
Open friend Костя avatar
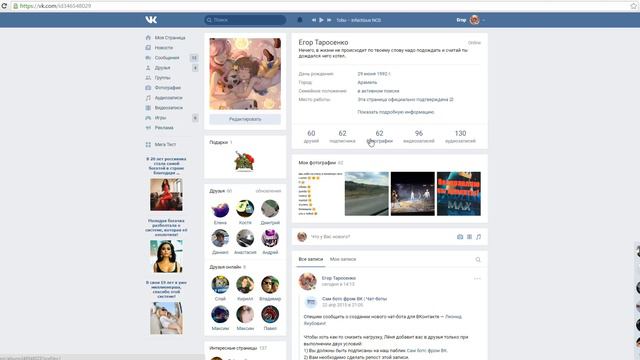[245, 209]
